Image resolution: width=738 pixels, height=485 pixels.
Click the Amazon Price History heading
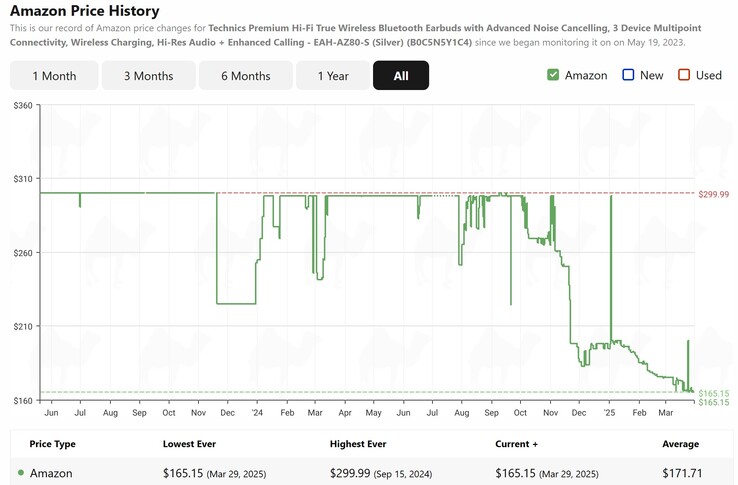coord(85,10)
